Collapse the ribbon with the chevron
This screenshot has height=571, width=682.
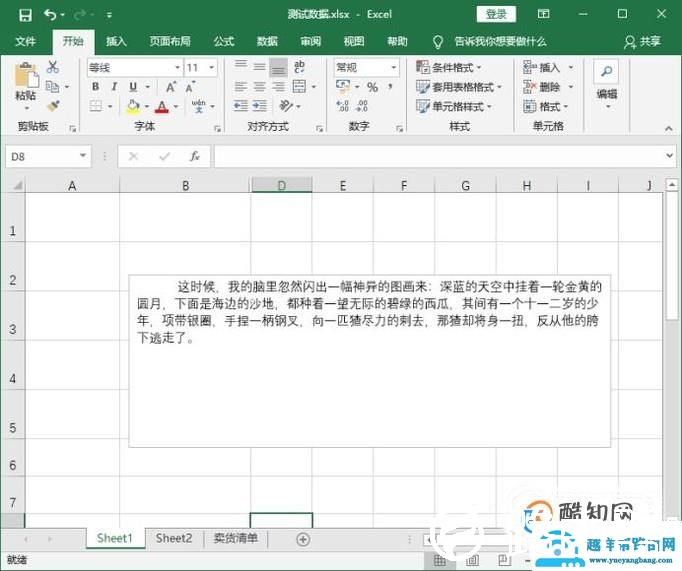[x=669, y=128]
